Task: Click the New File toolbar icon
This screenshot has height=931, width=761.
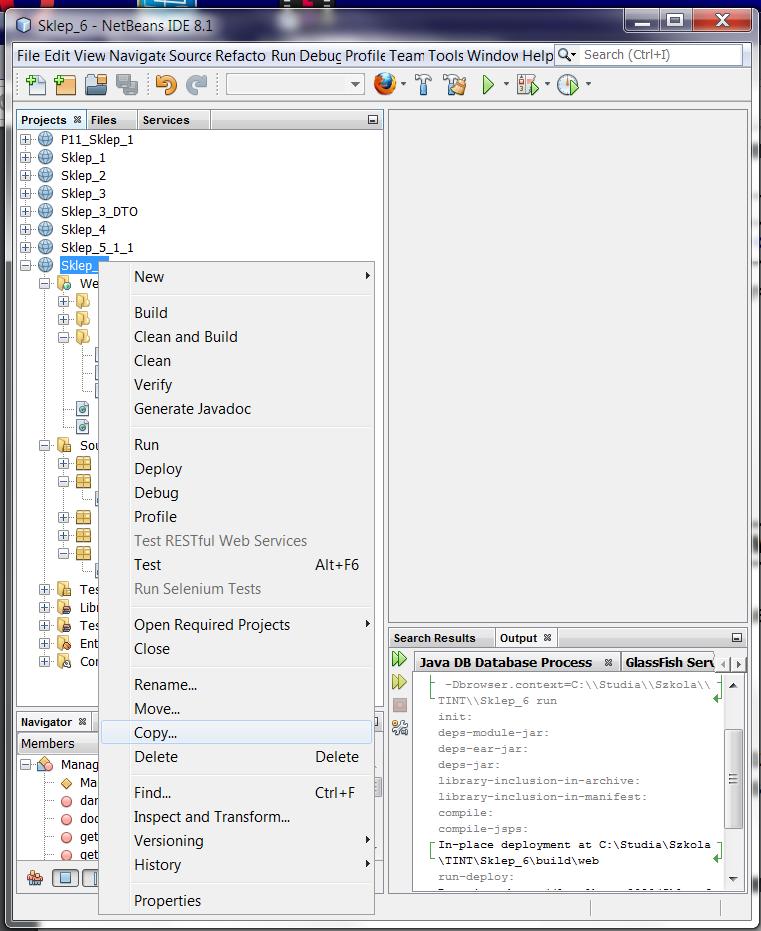Action: click(36, 84)
